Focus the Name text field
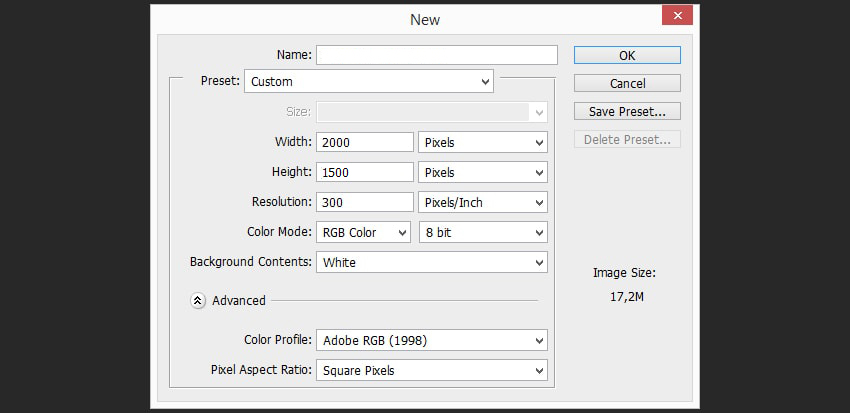 tap(437, 55)
